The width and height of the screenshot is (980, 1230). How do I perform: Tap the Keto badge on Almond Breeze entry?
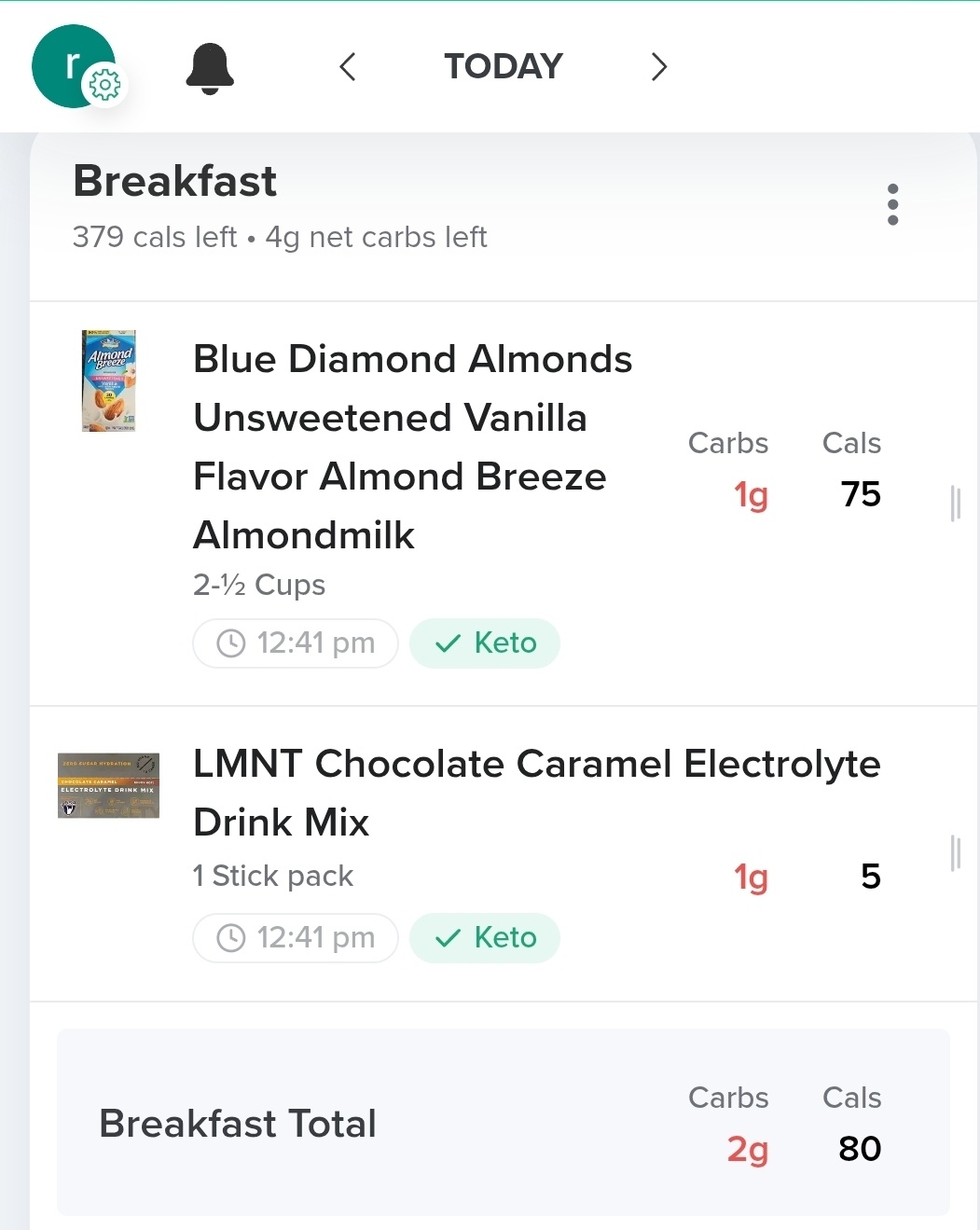(485, 643)
